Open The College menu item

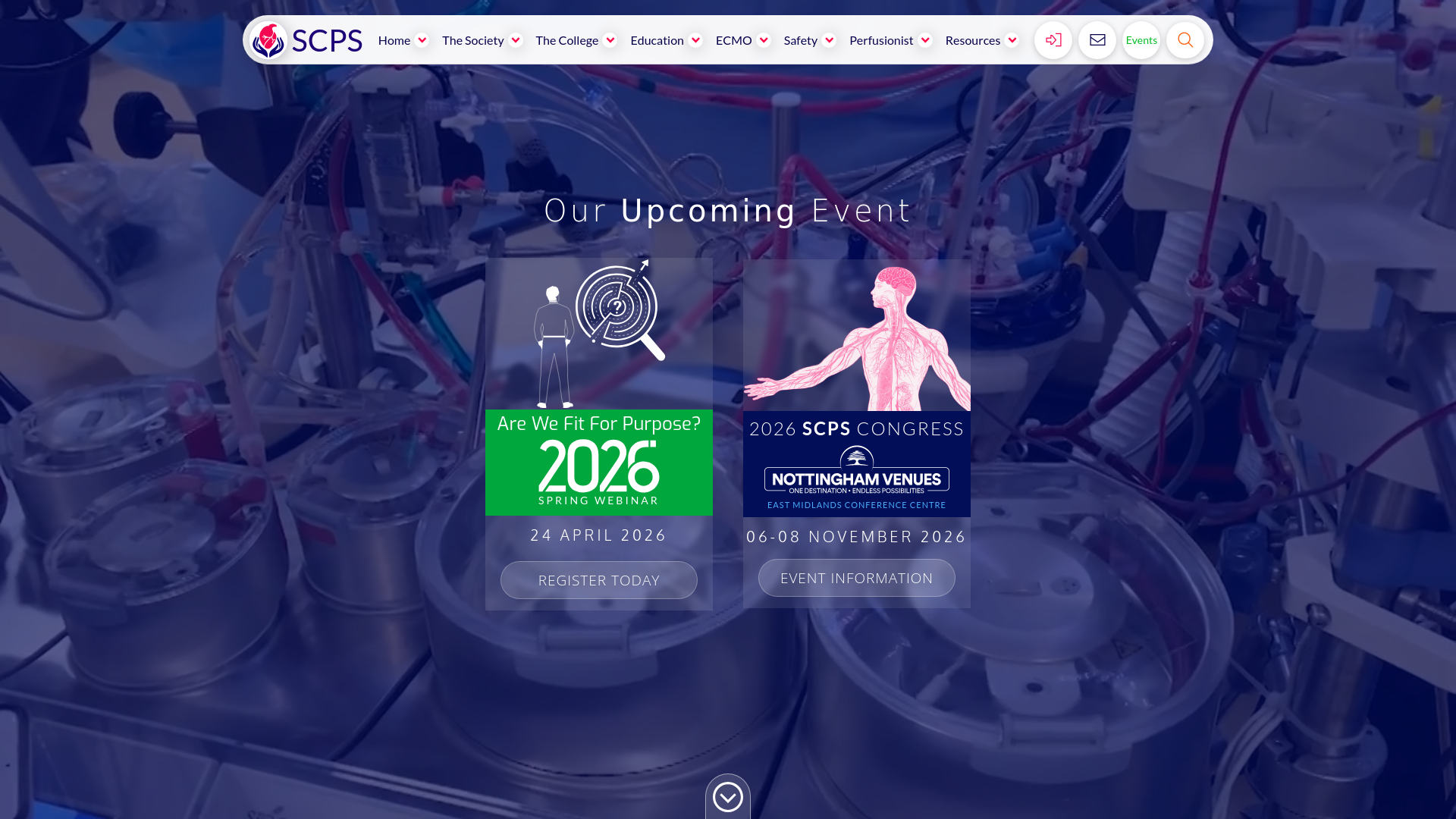click(567, 40)
